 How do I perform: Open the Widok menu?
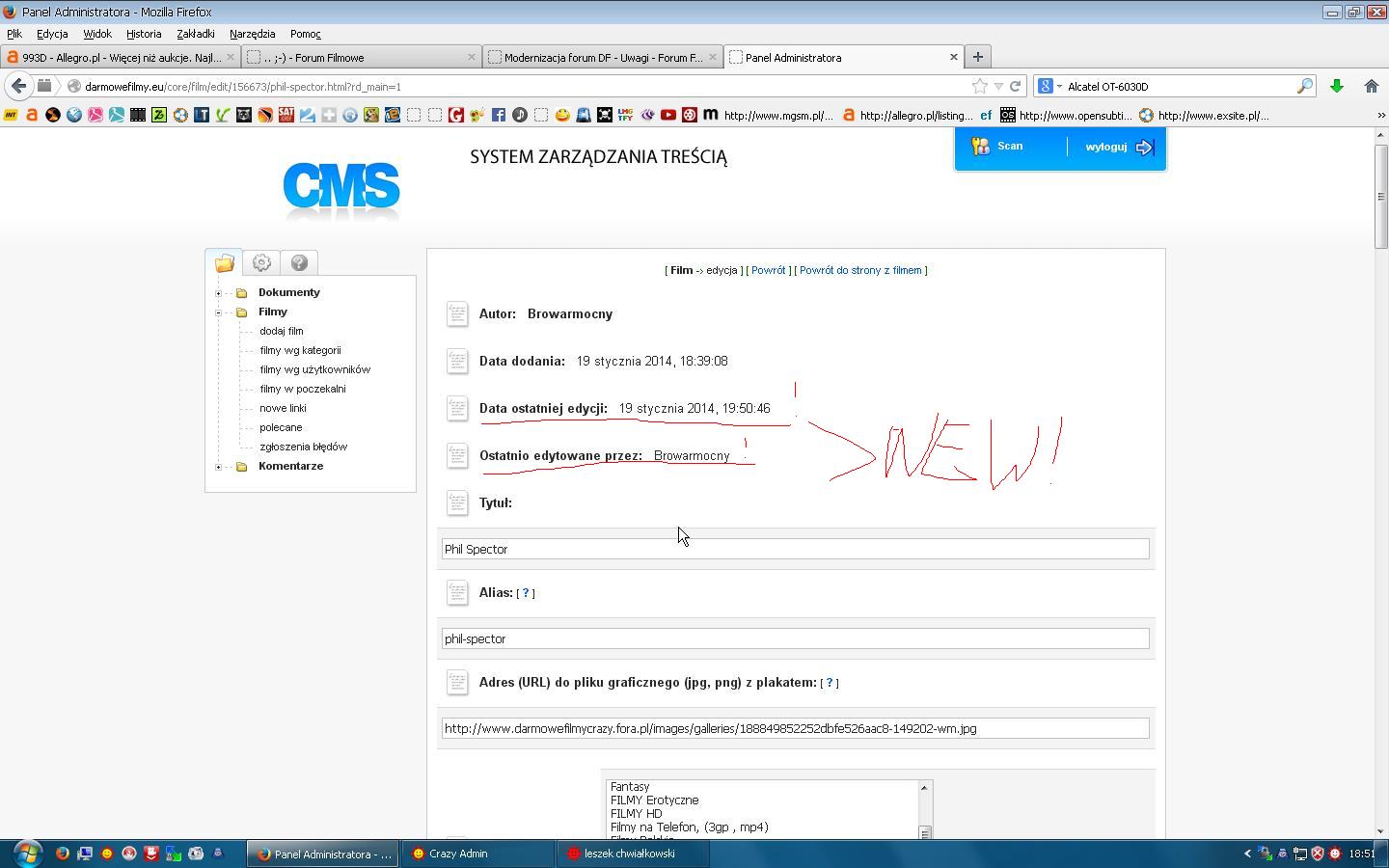pyautogui.click(x=96, y=34)
